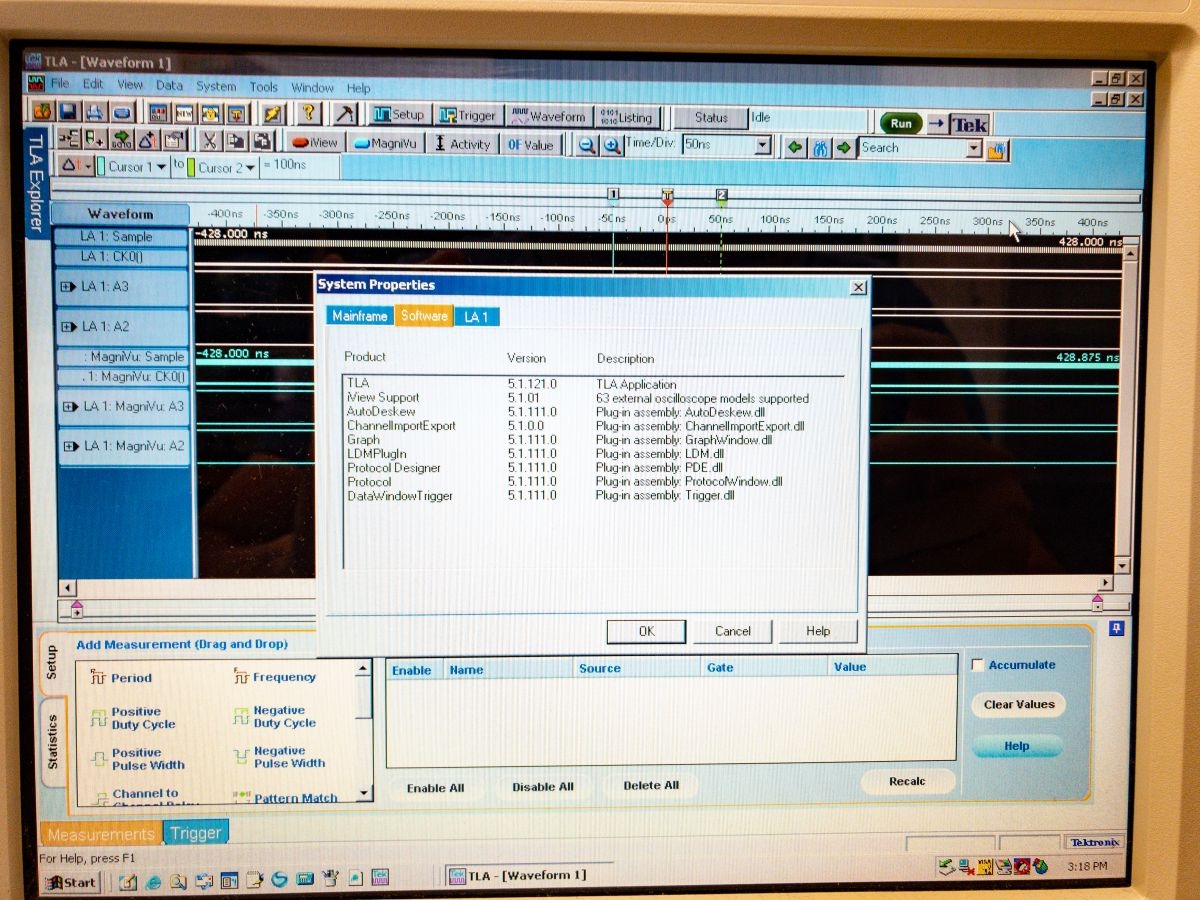Viewport: 1200px width, 900px height.
Task: Select the Negative Duty Cycle measurement
Action: click(275, 717)
